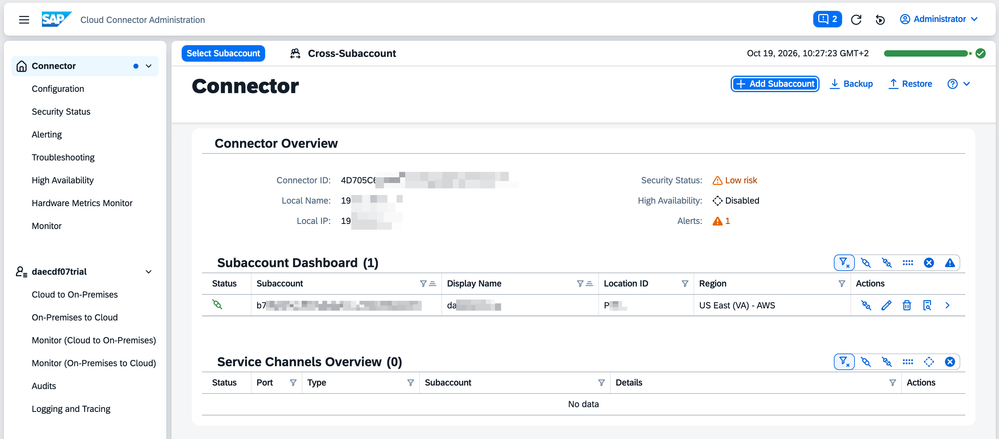999x439 pixels.
Task: Open the Administrator user menu
Action: tap(938, 19)
